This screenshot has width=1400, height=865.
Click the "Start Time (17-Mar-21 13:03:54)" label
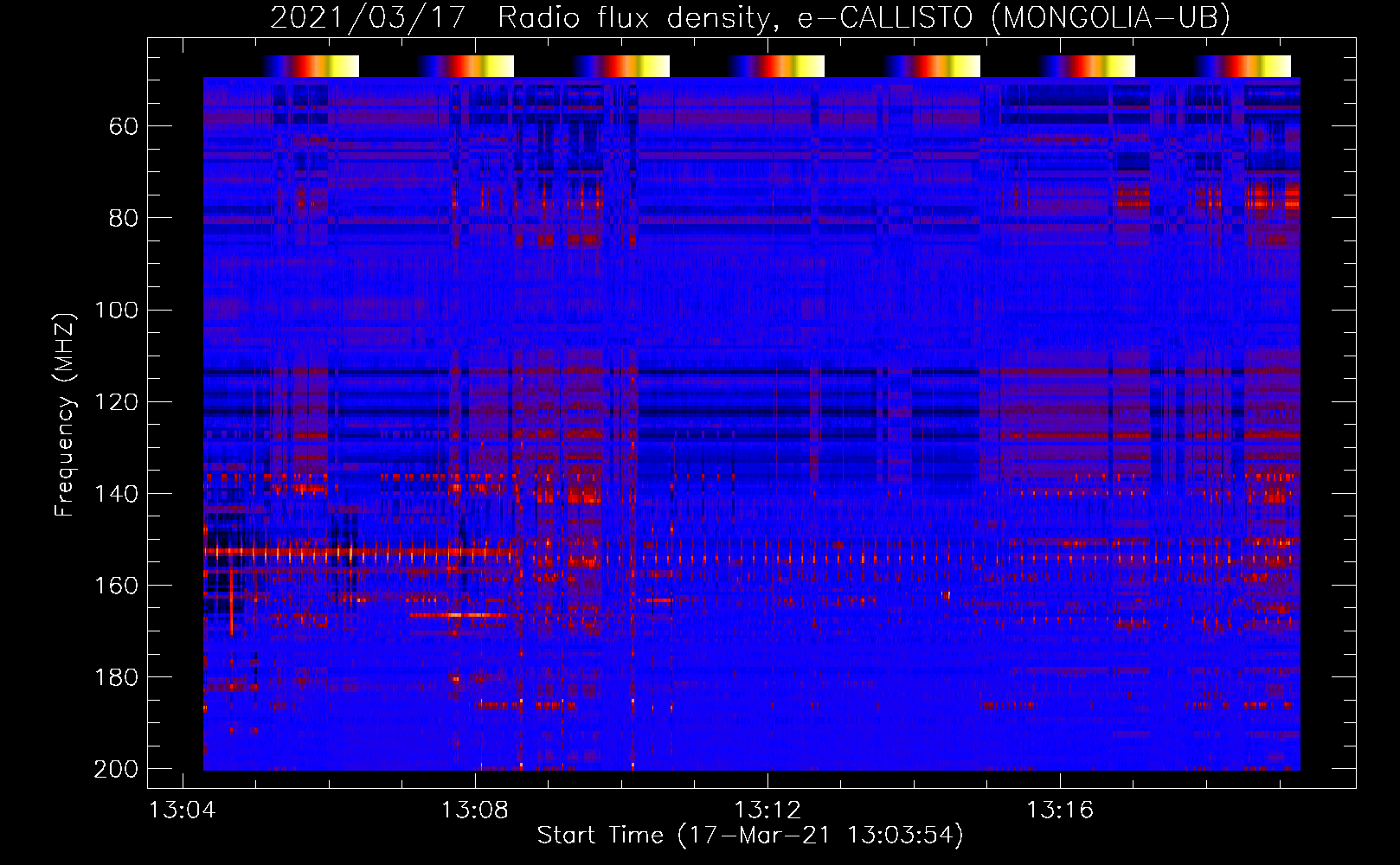tap(750, 836)
